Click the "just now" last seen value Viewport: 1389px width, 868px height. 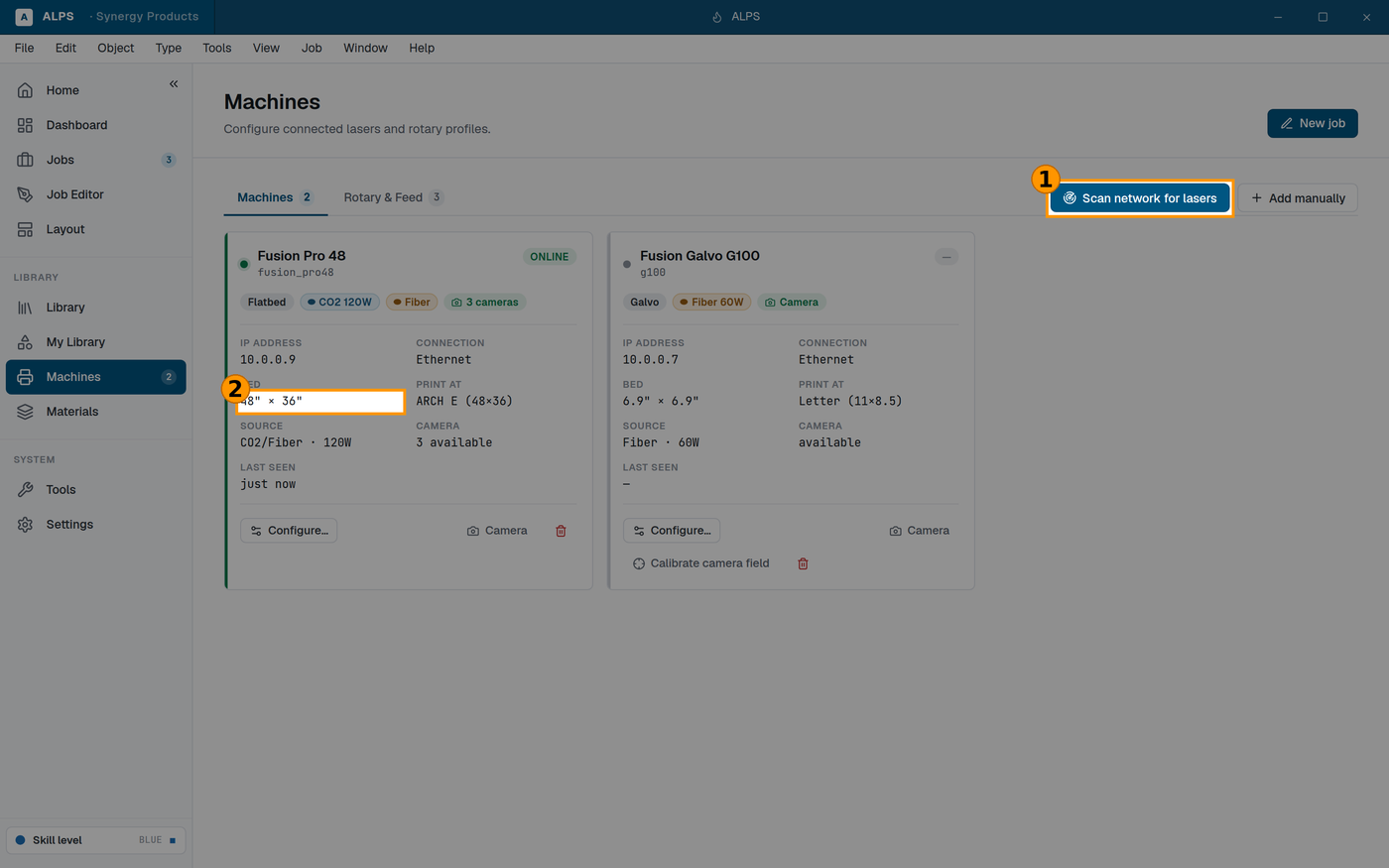(268, 484)
